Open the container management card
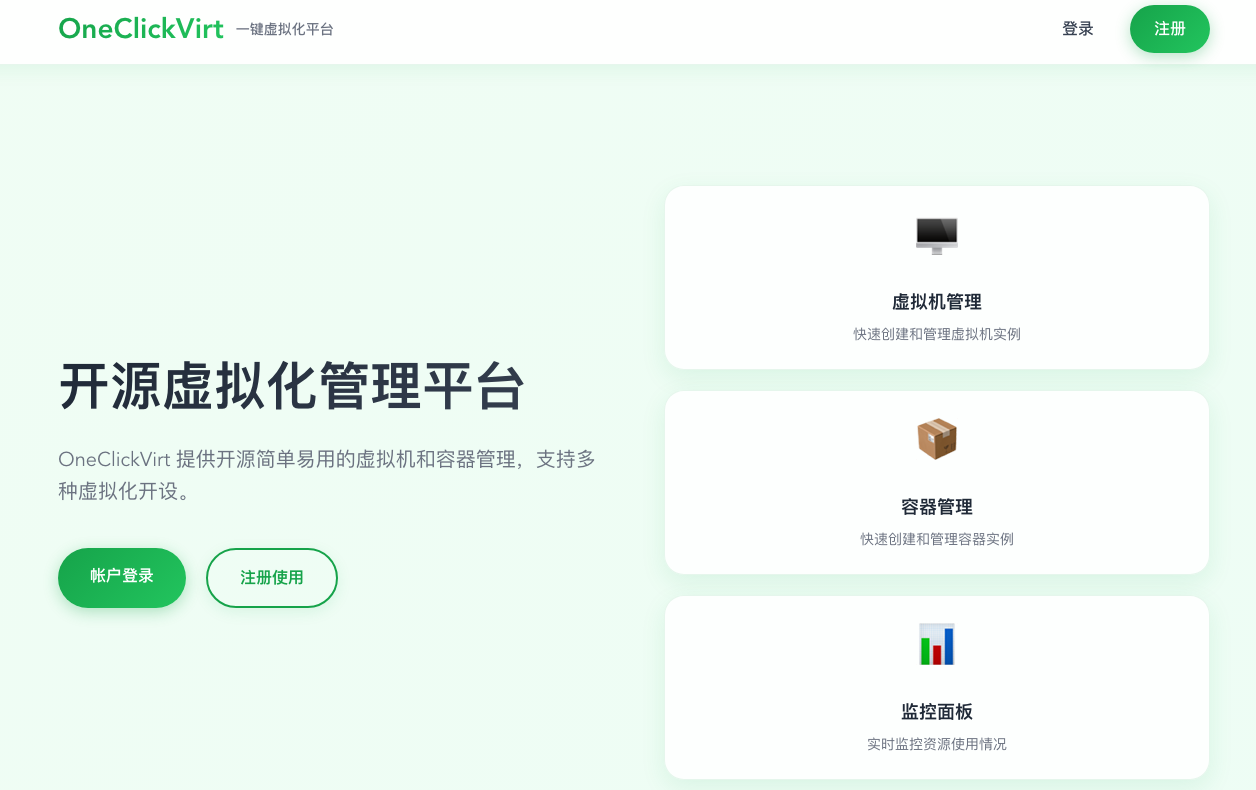The image size is (1256, 790). click(937, 482)
